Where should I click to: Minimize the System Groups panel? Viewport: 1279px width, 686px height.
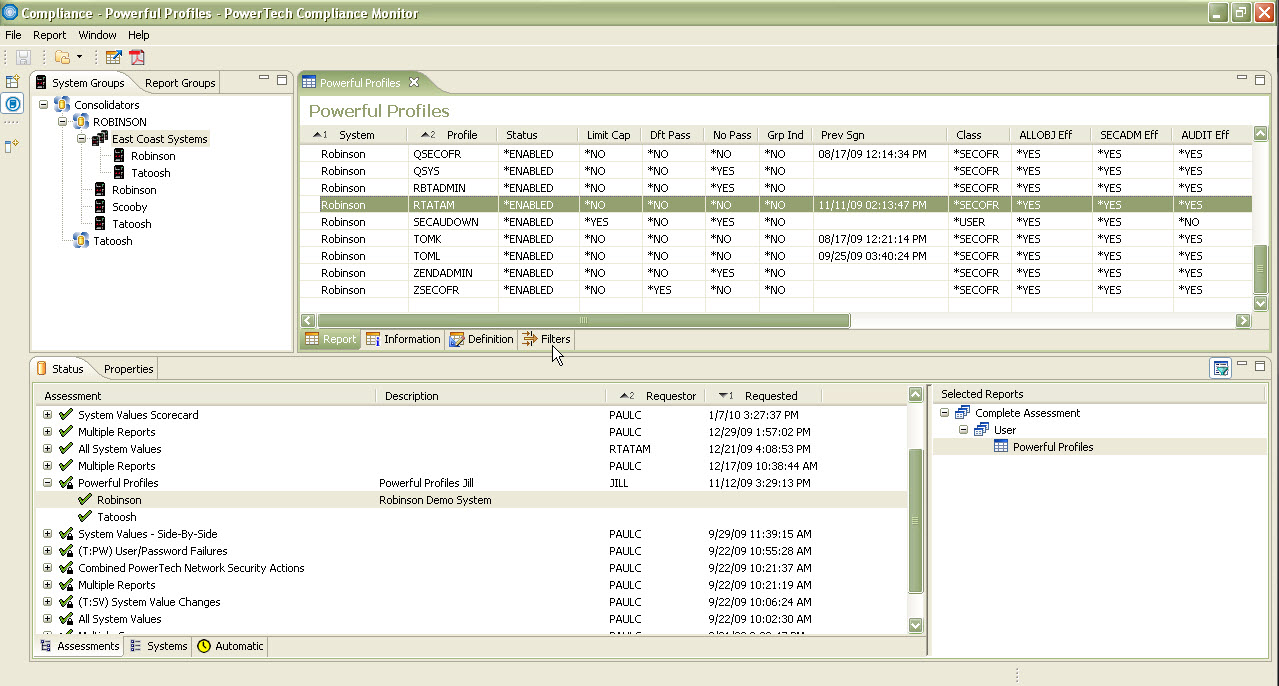(264, 78)
